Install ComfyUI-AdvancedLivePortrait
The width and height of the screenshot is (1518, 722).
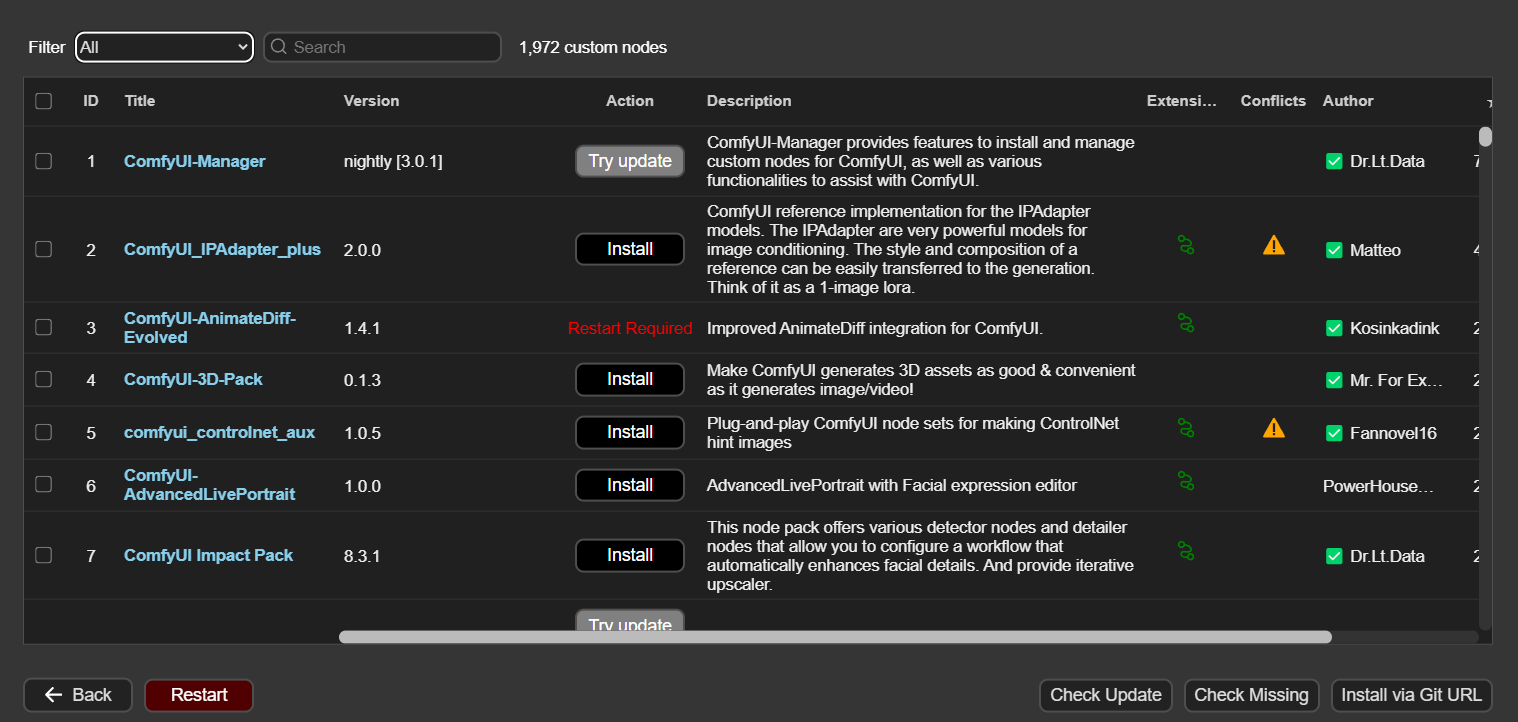630,485
